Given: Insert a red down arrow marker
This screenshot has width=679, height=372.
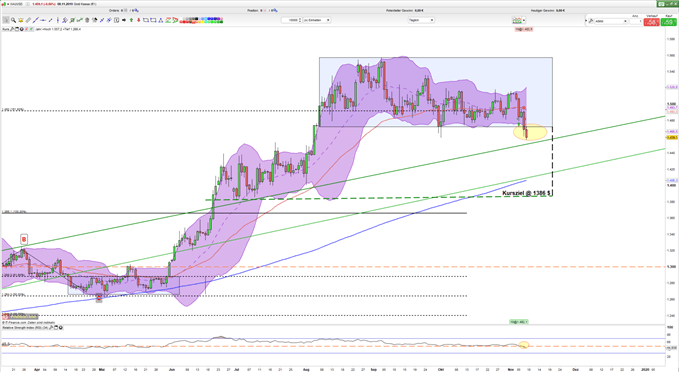Looking at the screenshot, I should coord(139,20).
